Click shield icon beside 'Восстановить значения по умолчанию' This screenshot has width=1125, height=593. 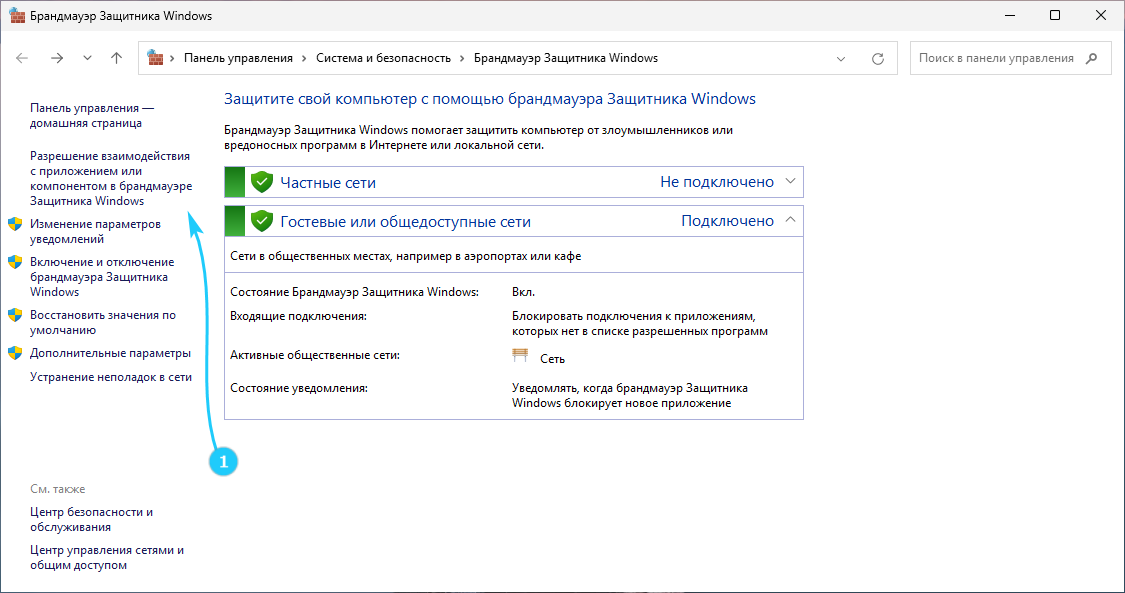[x=15, y=315]
